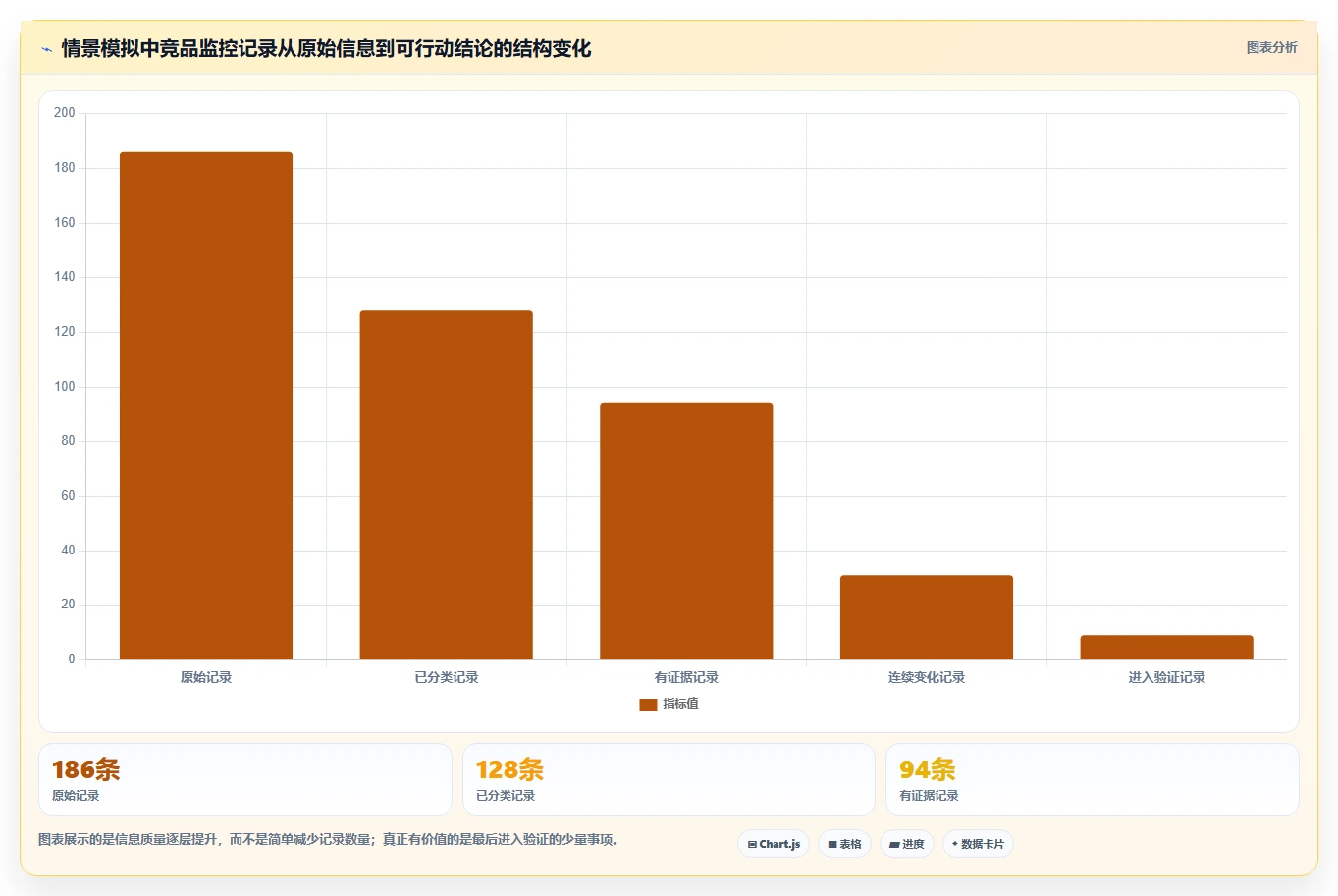The height and width of the screenshot is (896, 1338).
Task: Click the 进入验证记录 bar in chart
Action: [x=1166, y=648]
